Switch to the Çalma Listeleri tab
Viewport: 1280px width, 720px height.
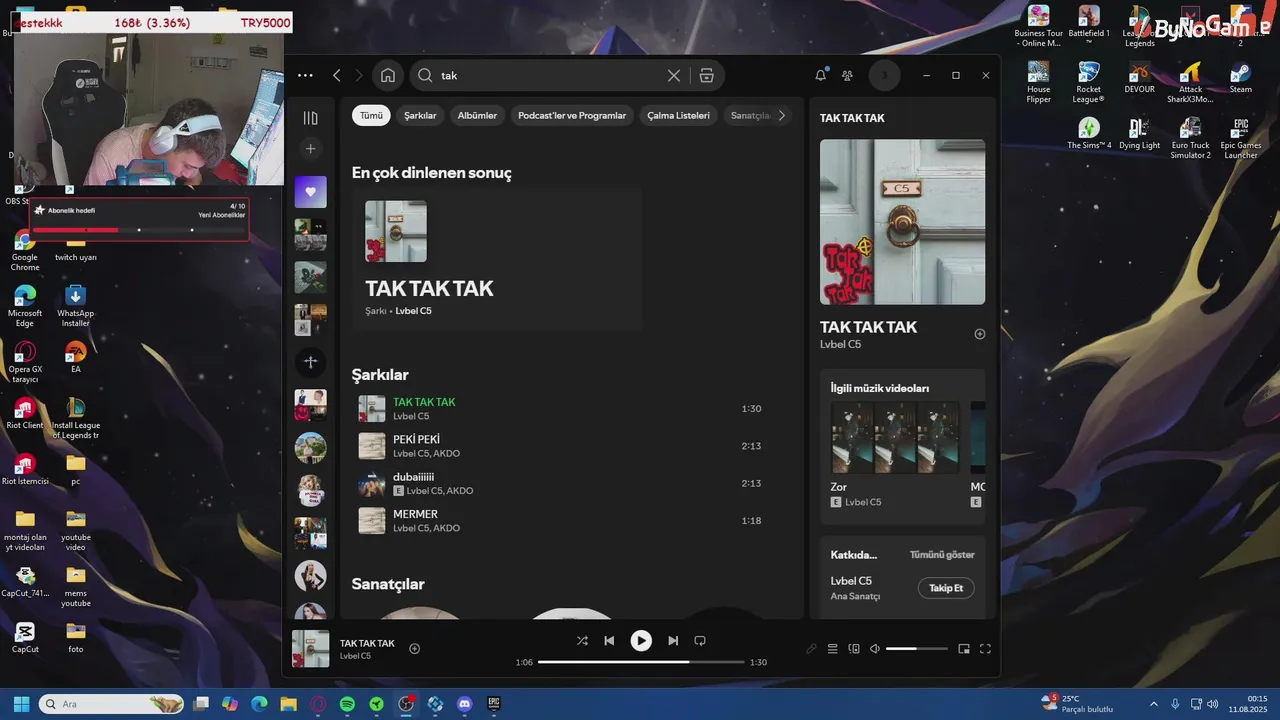tap(678, 115)
